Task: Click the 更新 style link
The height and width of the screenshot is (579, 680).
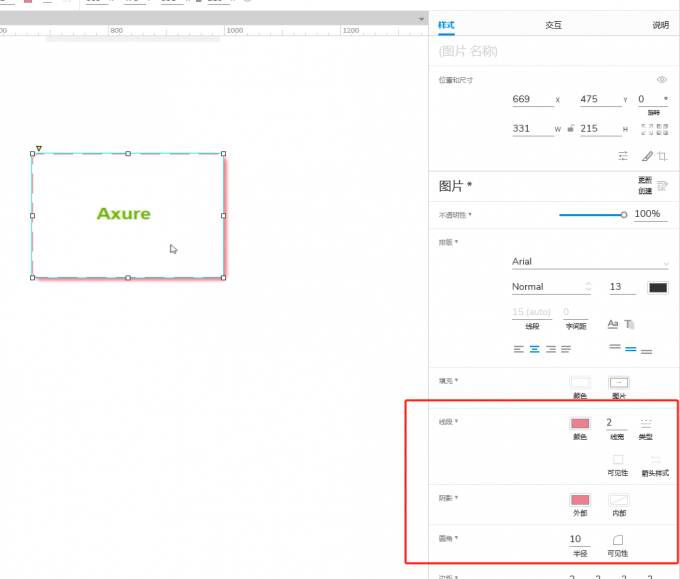Action: point(645,180)
